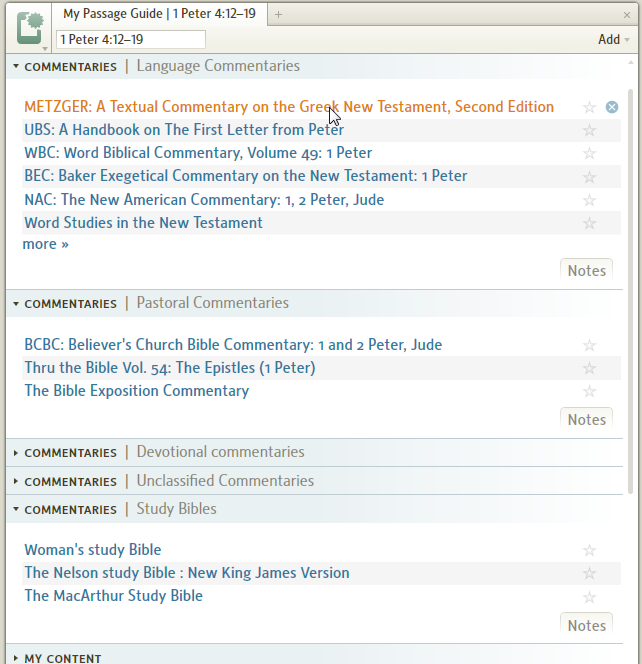Close the panel with the X button

627,15
